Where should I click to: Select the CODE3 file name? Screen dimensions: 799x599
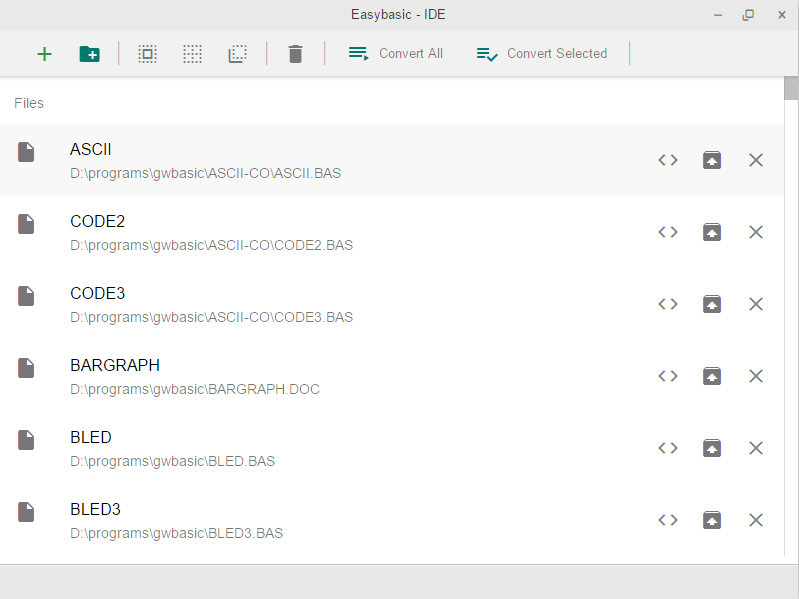pyautogui.click(x=98, y=293)
